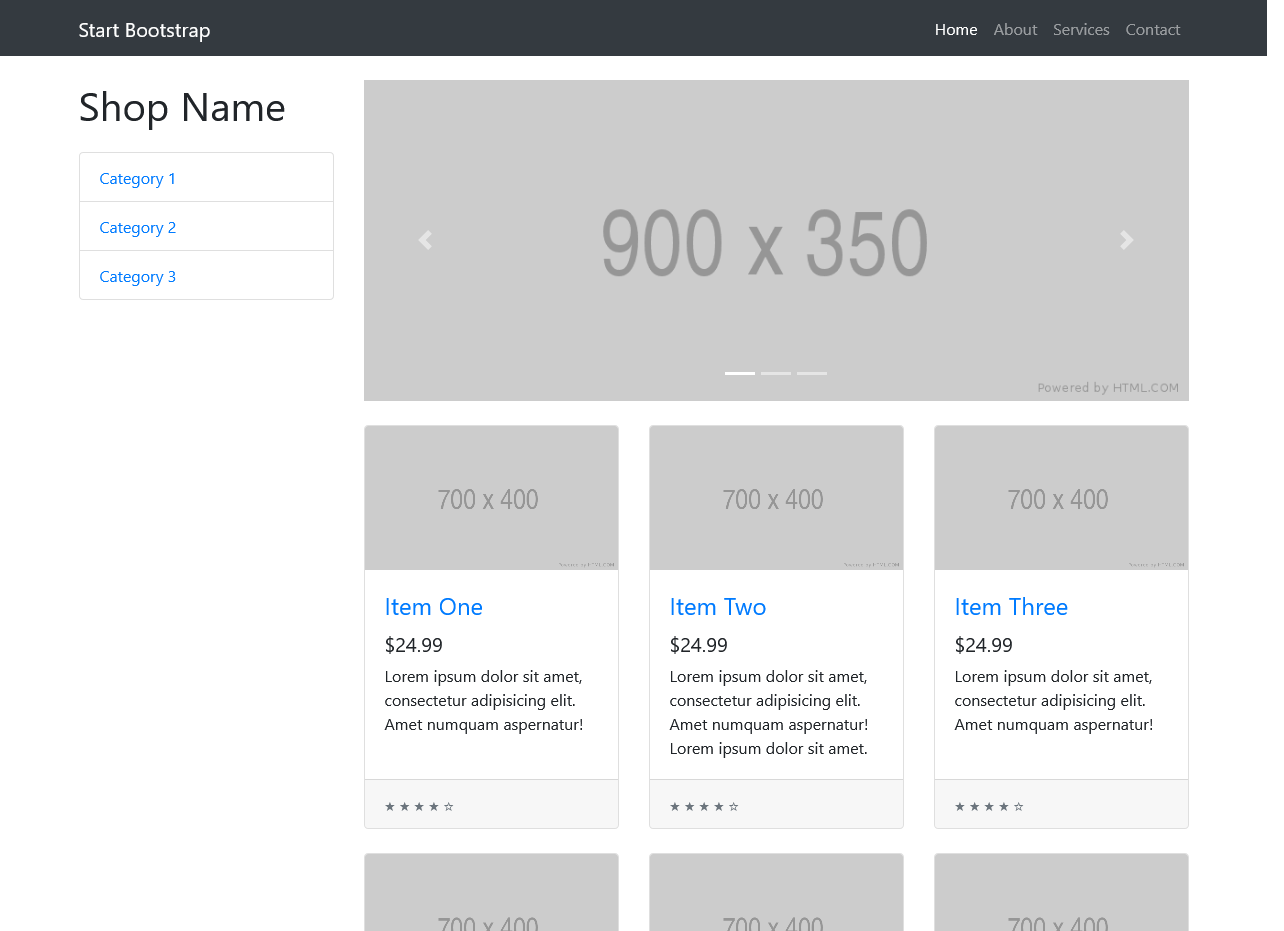Click the Start Bootstrap brand link
The height and width of the screenshot is (931, 1284).
point(144,30)
